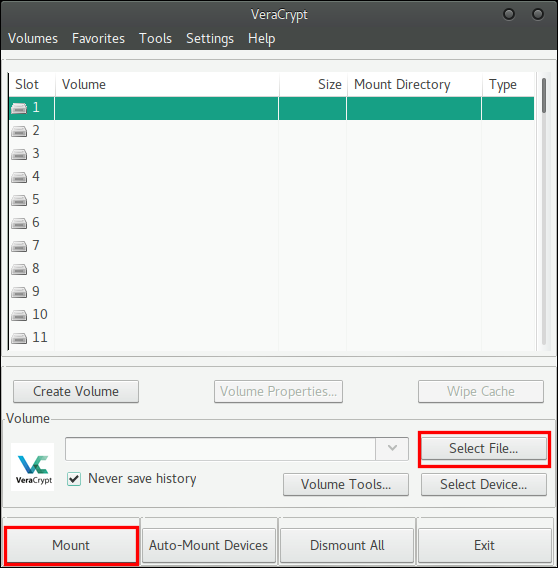Viewport: 558px width, 568px height.
Task: Select the drive icon for slot 2
Action: point(19,131)
